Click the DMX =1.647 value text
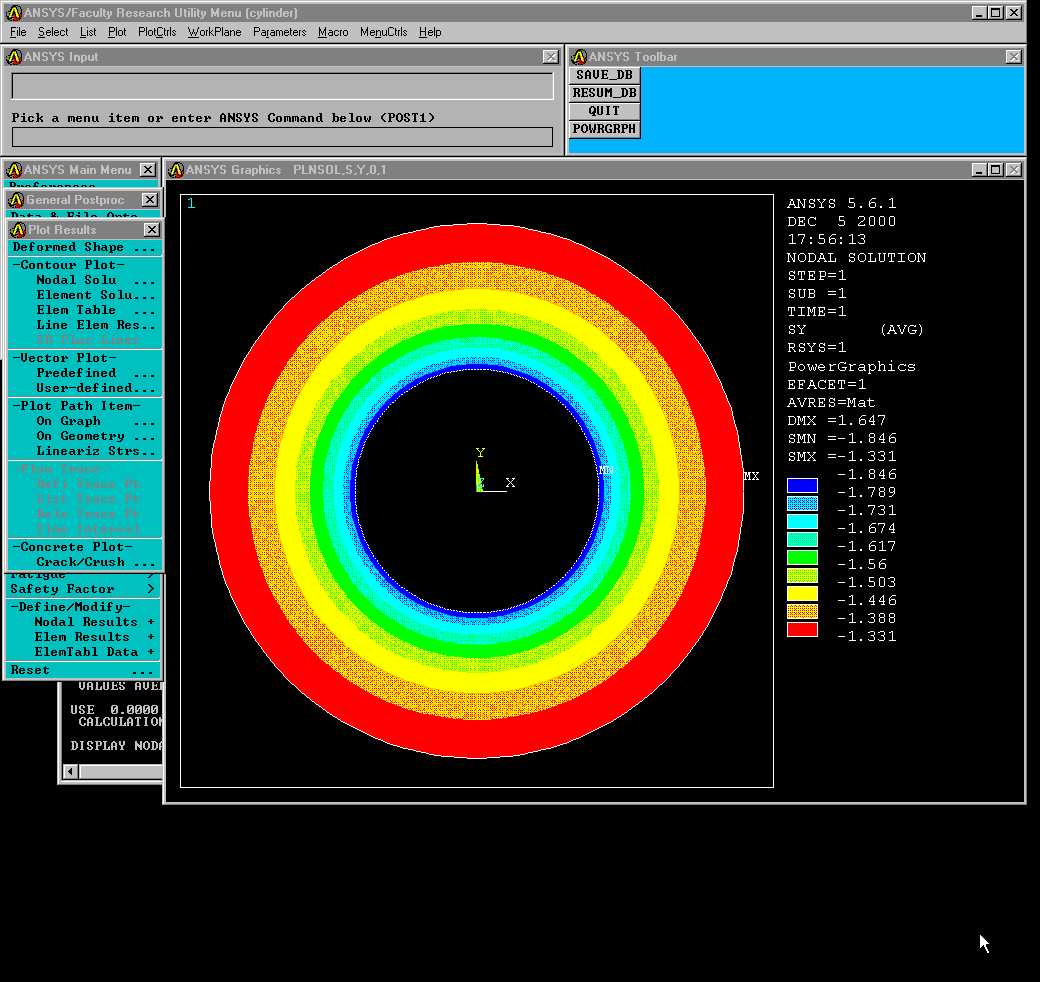The image size is (1040, 982). tap(836, 420)
